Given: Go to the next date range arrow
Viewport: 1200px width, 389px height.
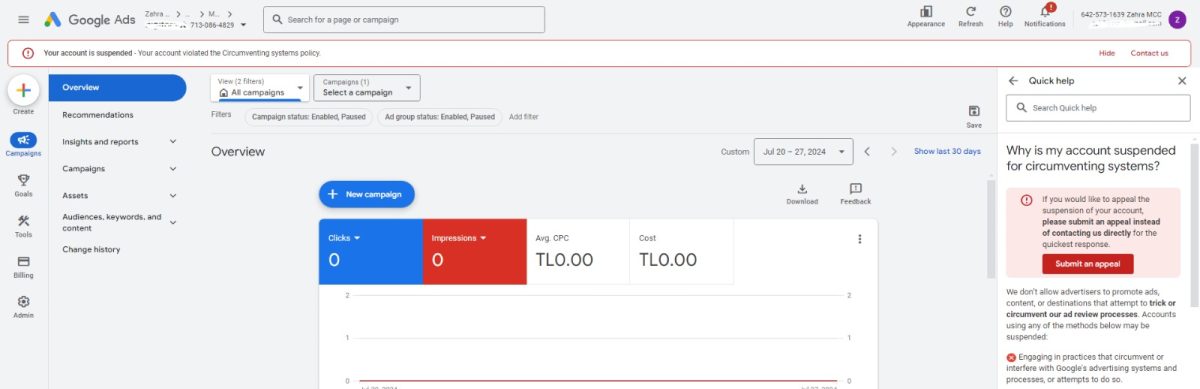Looking at the screenshot, I should [895, 152].
